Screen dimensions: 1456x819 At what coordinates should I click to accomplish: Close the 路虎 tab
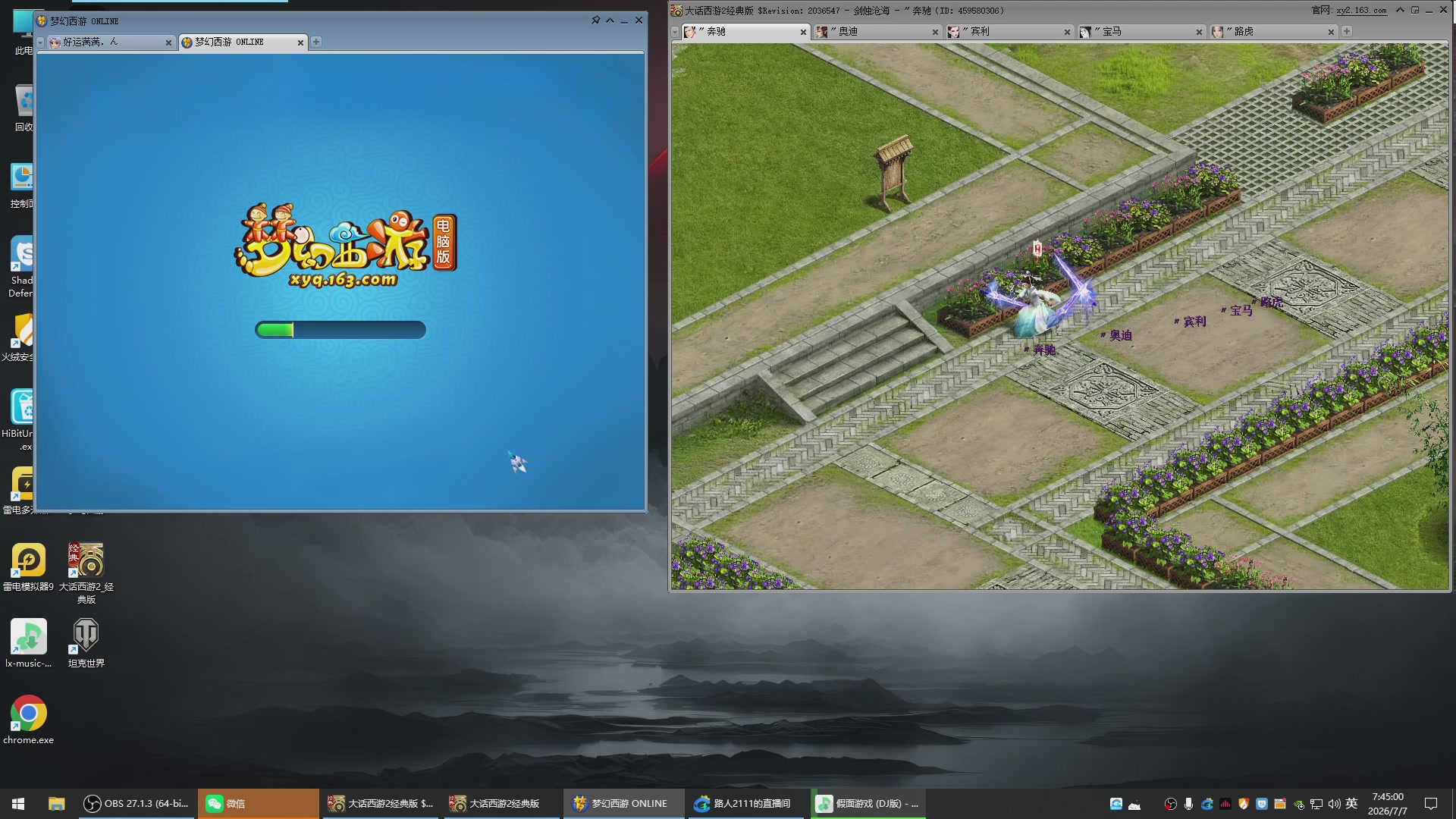click(x=1331, y=32)
